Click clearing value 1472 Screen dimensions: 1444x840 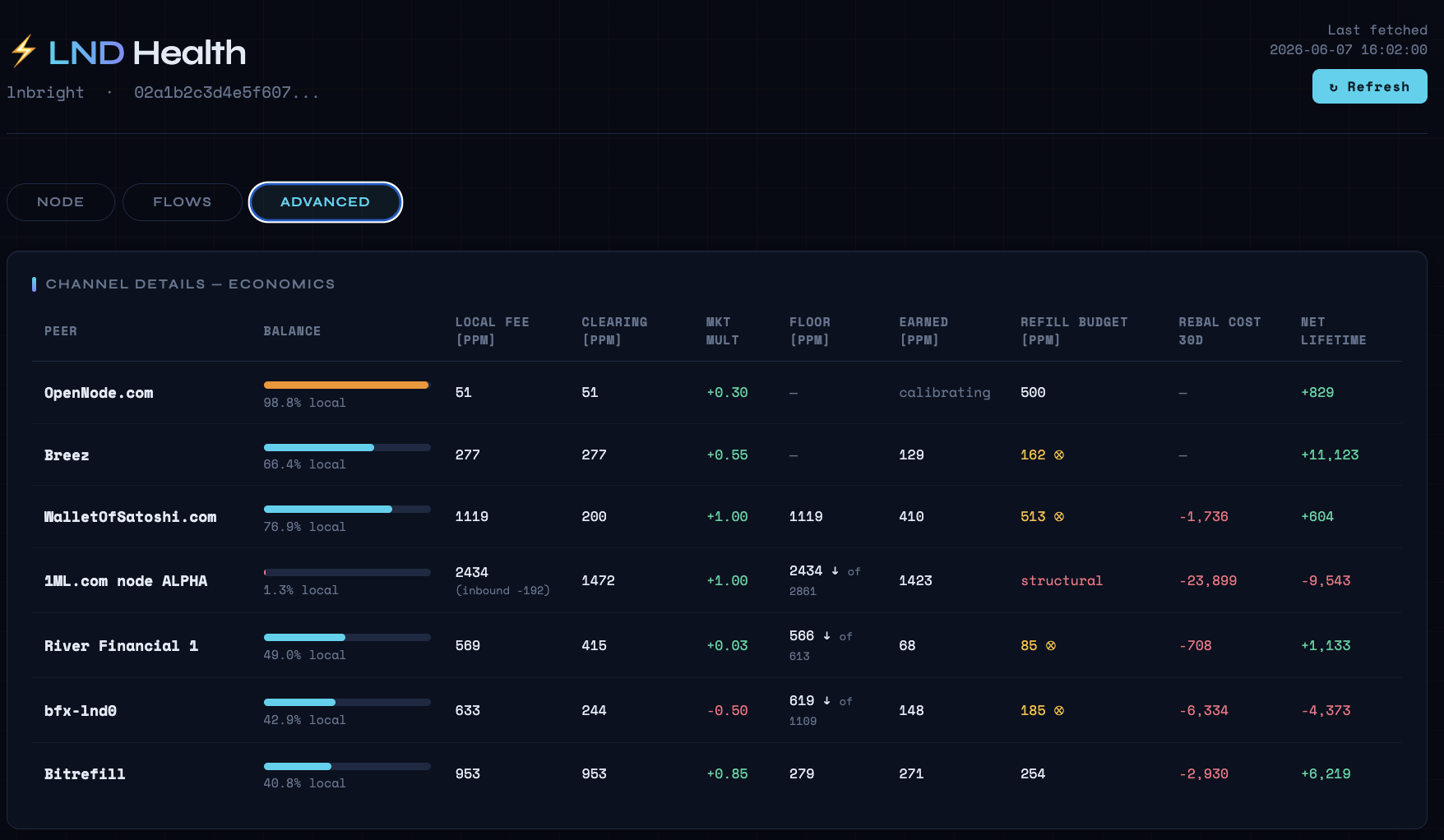point(598,581)
